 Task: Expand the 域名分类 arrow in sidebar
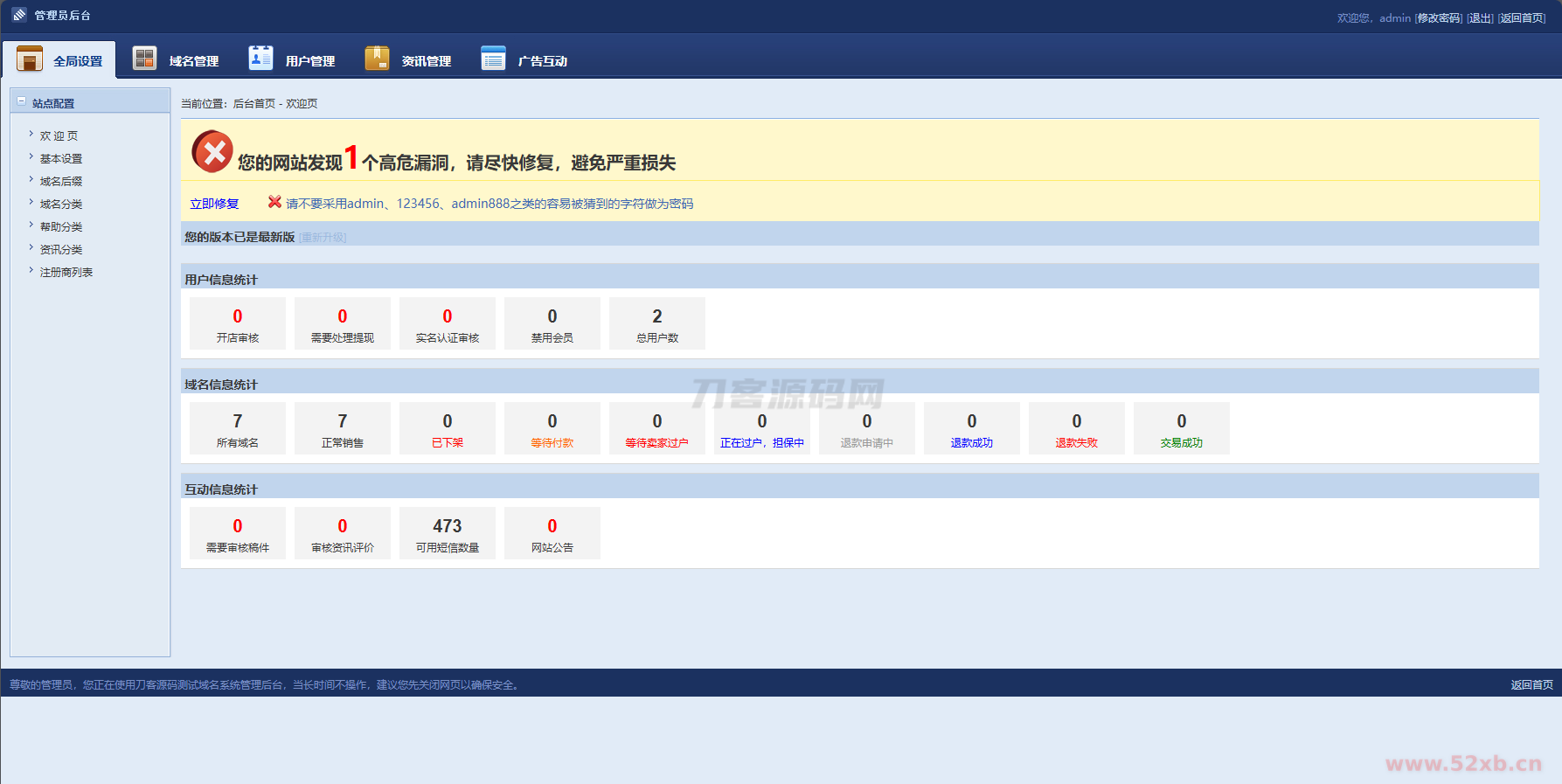[x=31, y=203]
